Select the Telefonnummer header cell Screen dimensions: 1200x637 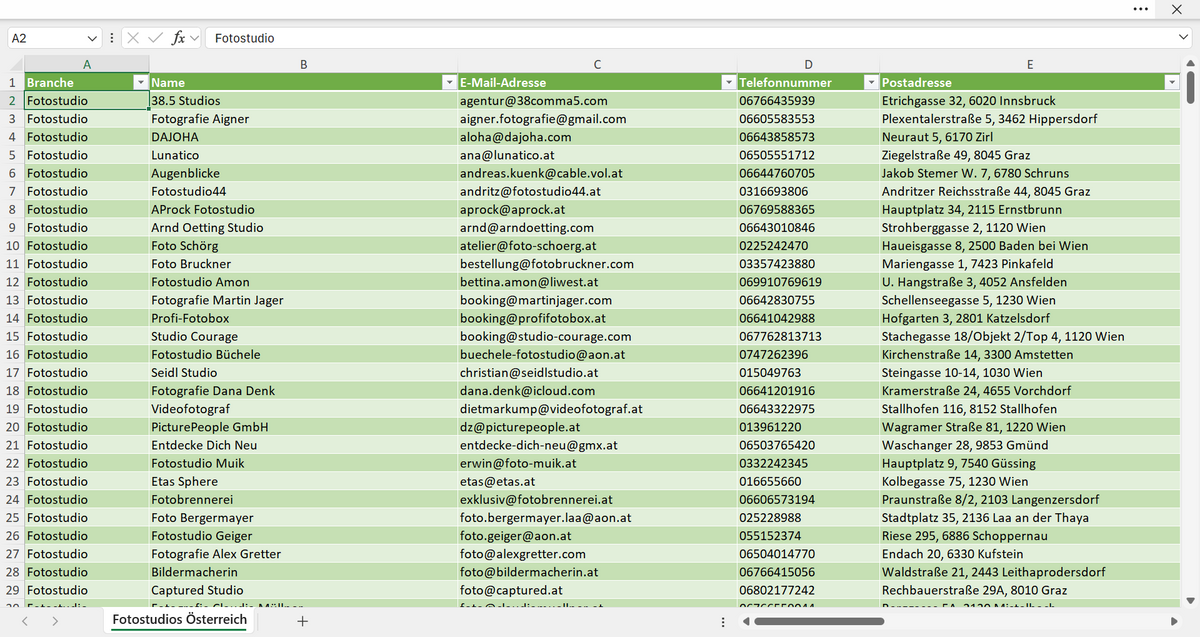tap(808, 83)
